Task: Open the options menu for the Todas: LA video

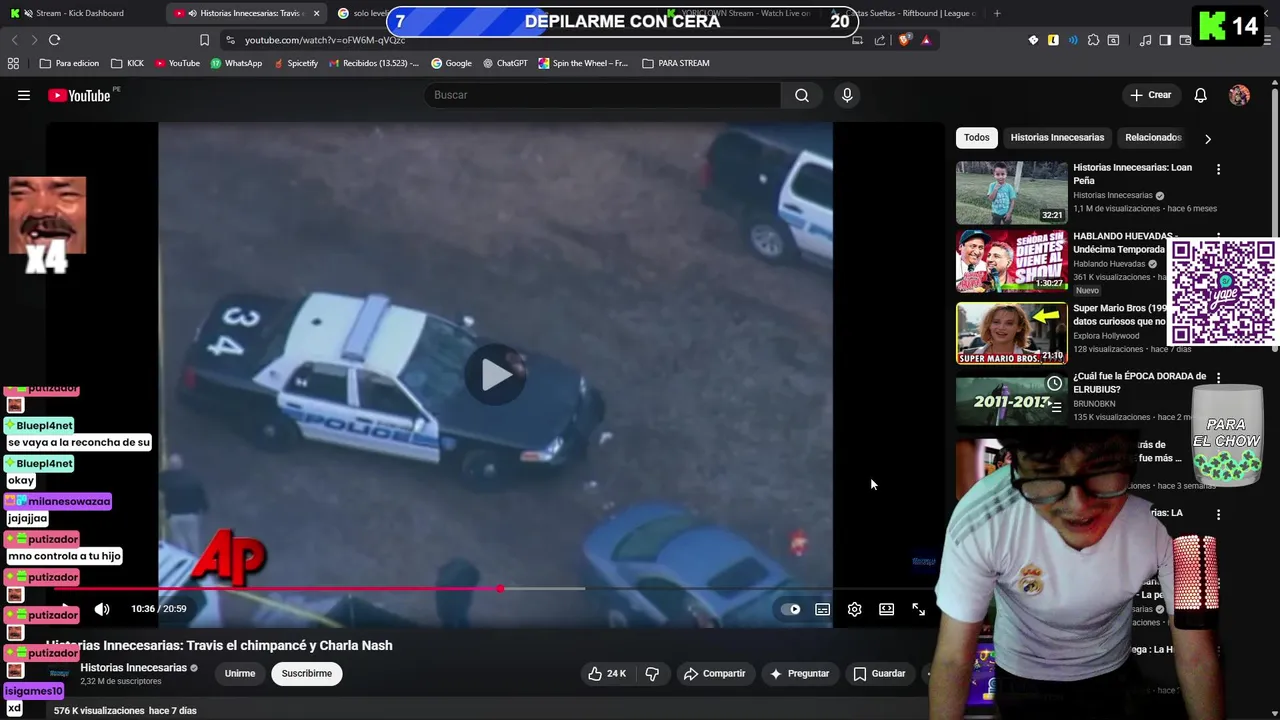Action: tap(1218, 514)
